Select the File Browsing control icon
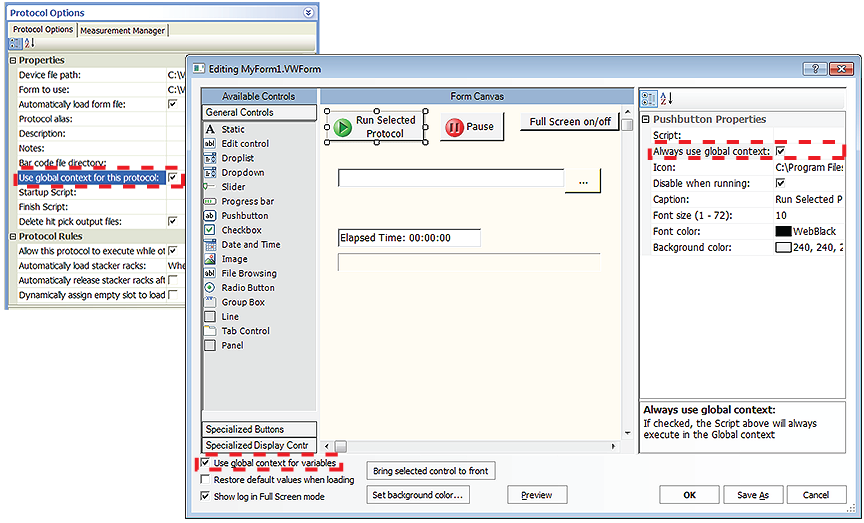Viewport: 864px width, 523px height. point(210,273)
